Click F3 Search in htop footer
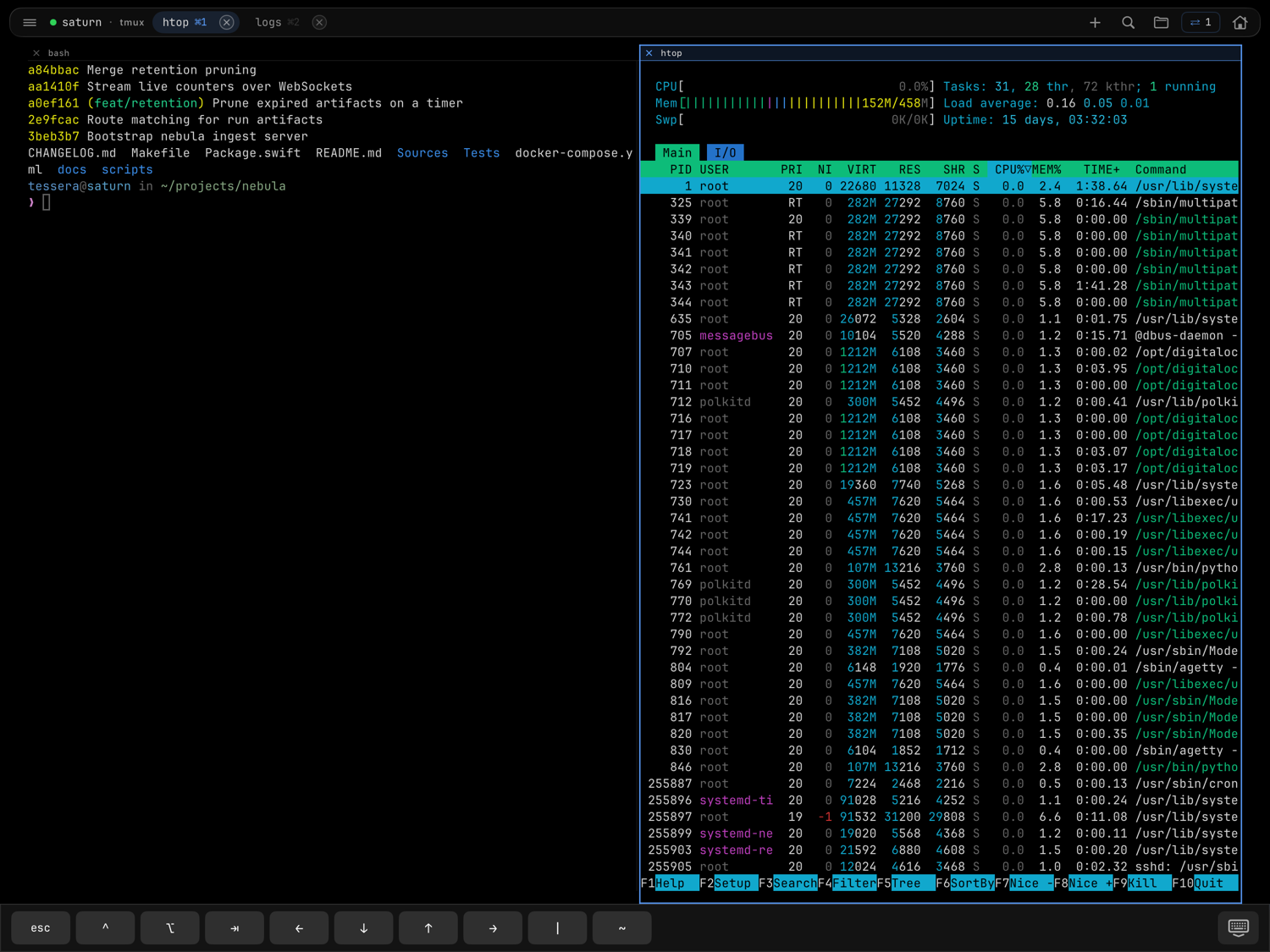Screen dimensions: 1270x952 [x=787, y=883]
